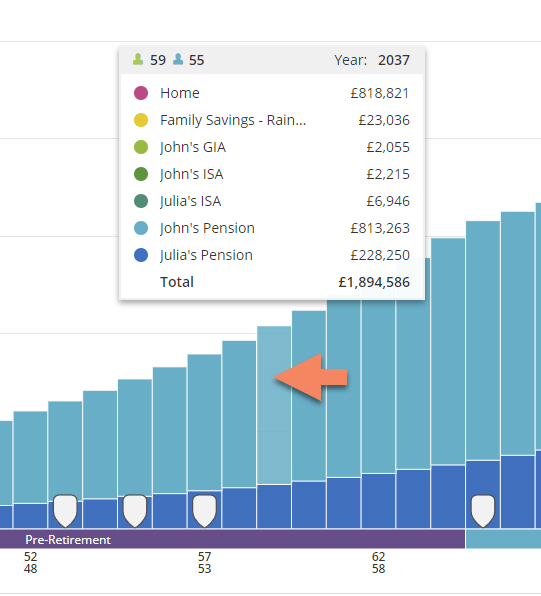541x596 pixels.
Task: Click the 'John's ISA' label
Action: coord(191,174)
